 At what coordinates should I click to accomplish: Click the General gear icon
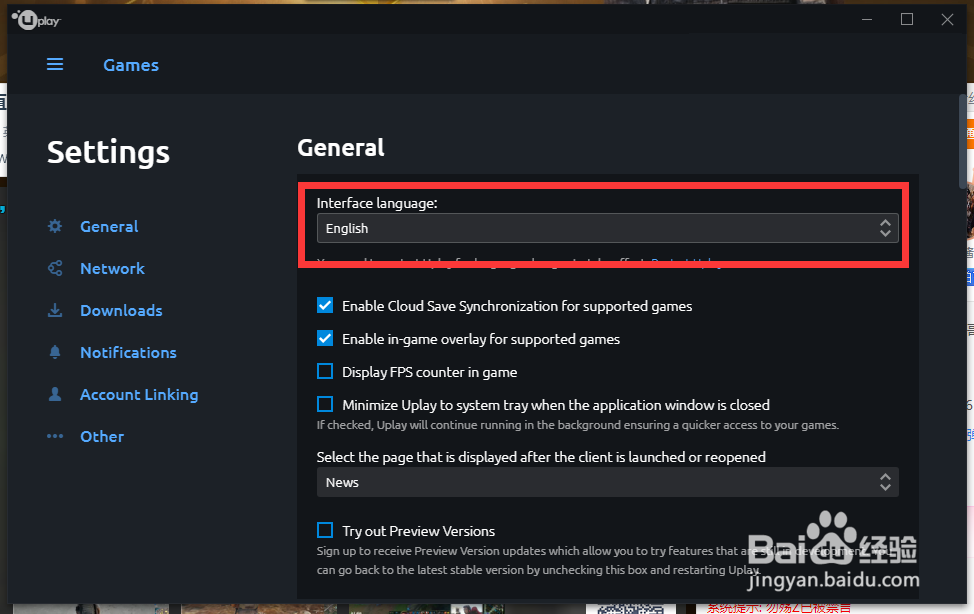(x=56, y=227)
